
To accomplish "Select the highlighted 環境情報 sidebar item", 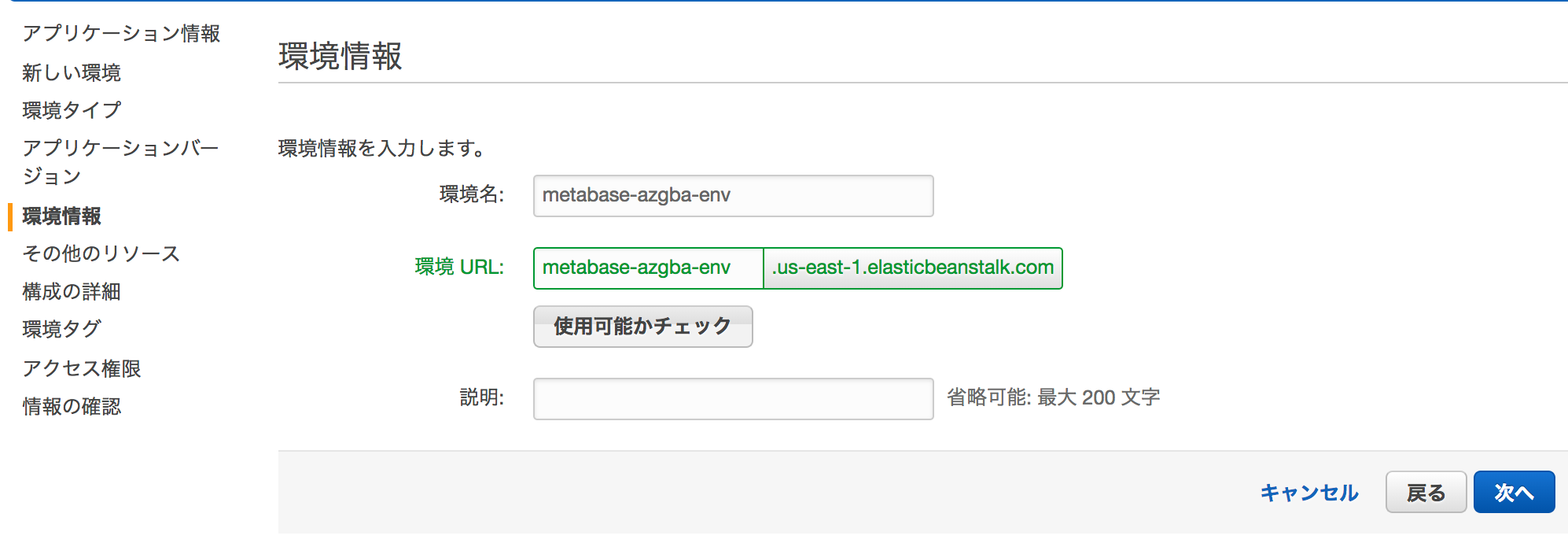I will tap(62, 216).
